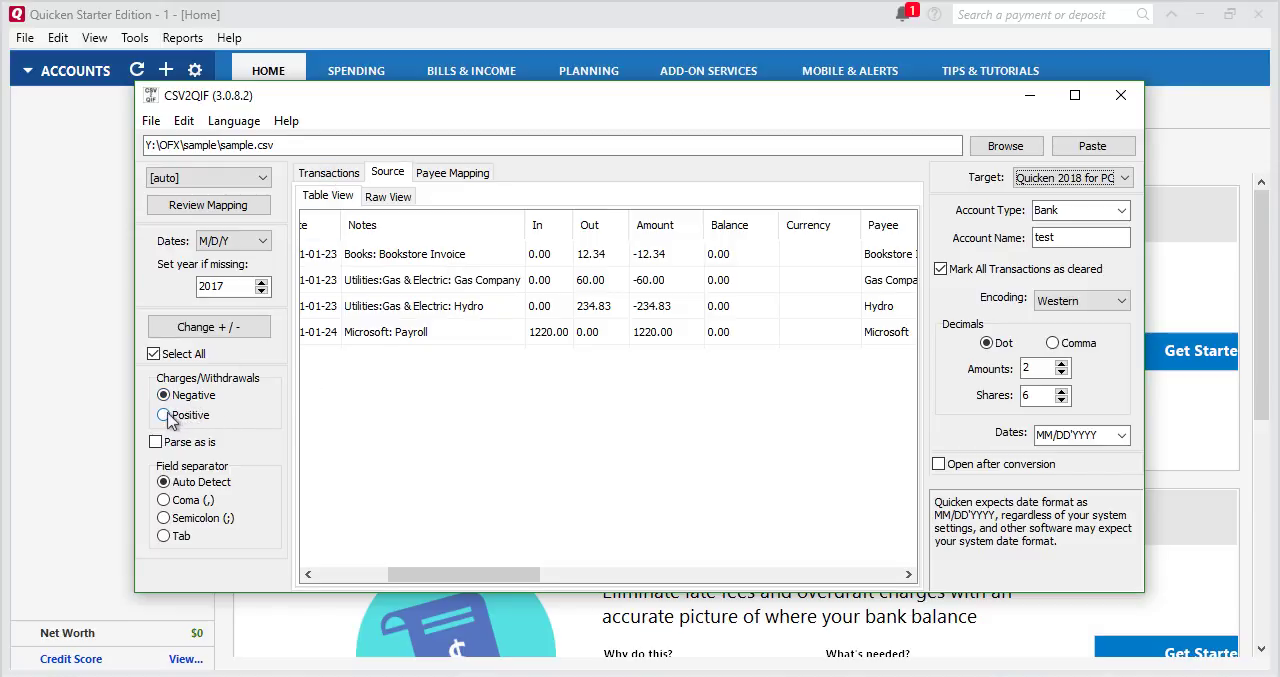The width and height of the screenshot is (1280, 677).
Task: Open account settings gear icon
Action: click(195, 70)
